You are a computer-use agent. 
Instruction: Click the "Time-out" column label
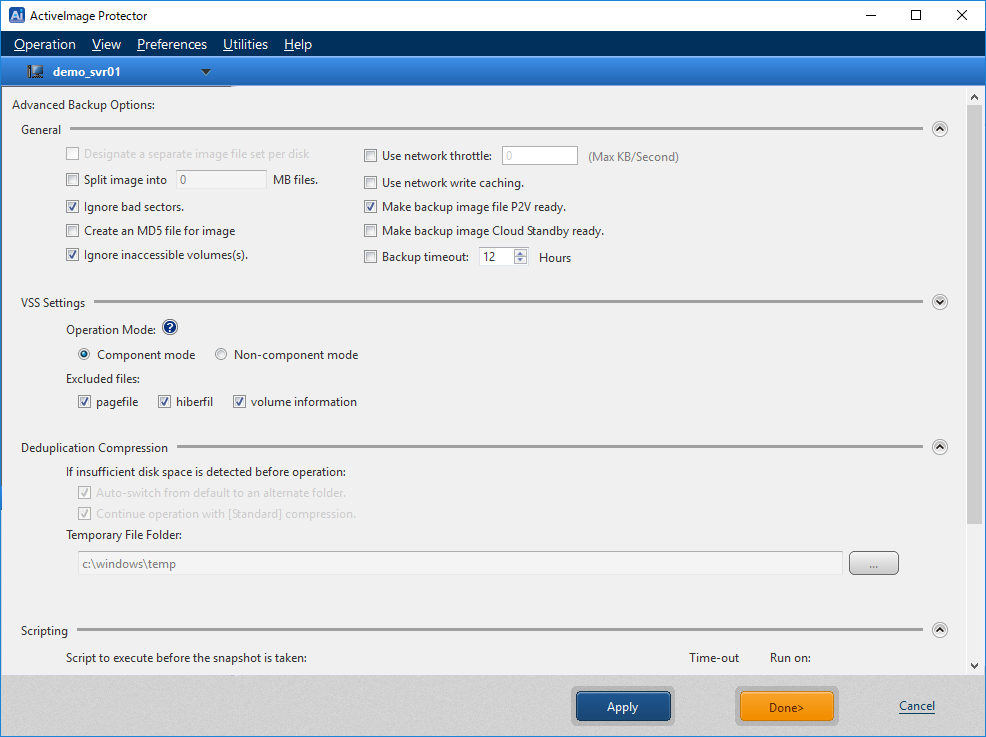(714, 658)
